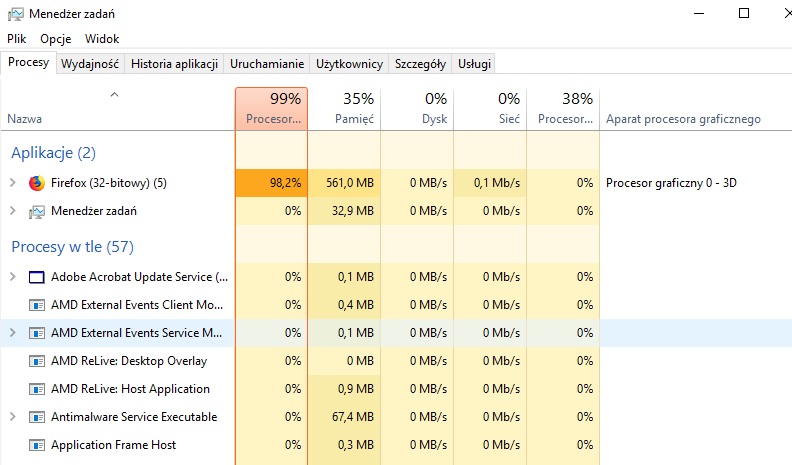Select AMD ReLive: Host Application row
This screenshot has width=792, height=465.
[396, 389]
